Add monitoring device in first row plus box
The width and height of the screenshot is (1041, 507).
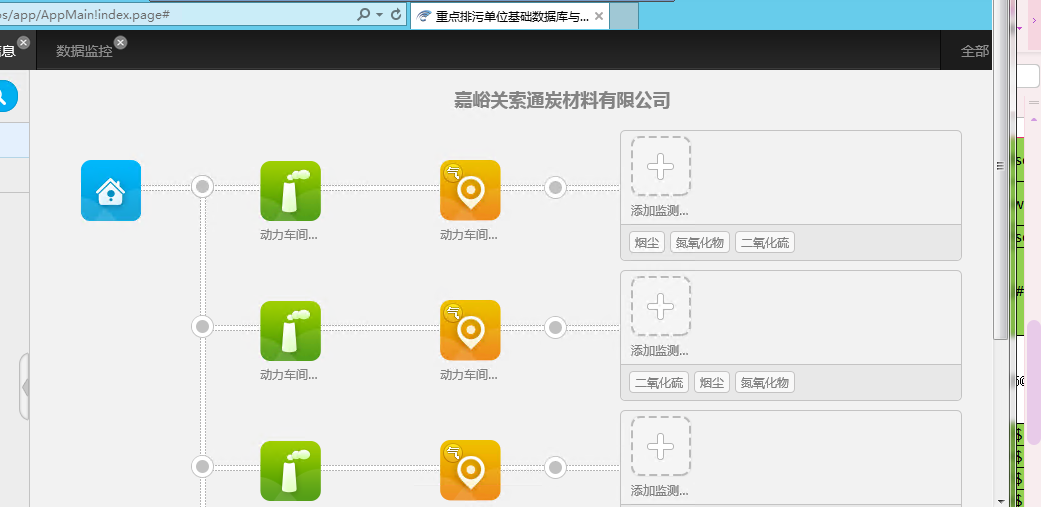(661, 167)
